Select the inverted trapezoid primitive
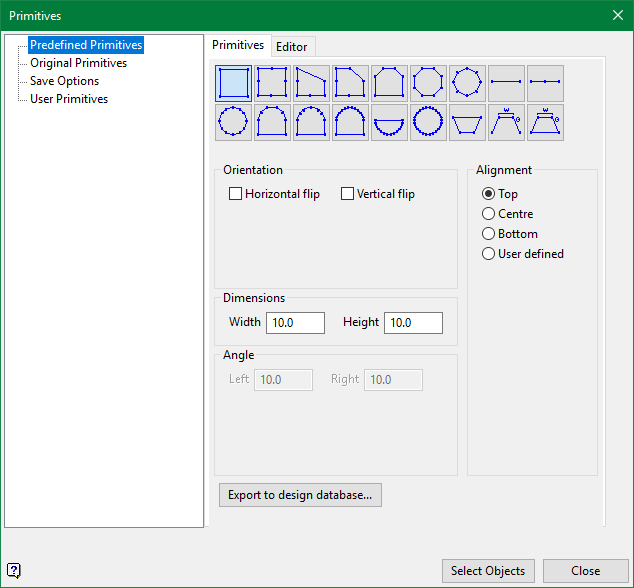The width and height of the screenshot is (634, 588). [x=467, y=122]
